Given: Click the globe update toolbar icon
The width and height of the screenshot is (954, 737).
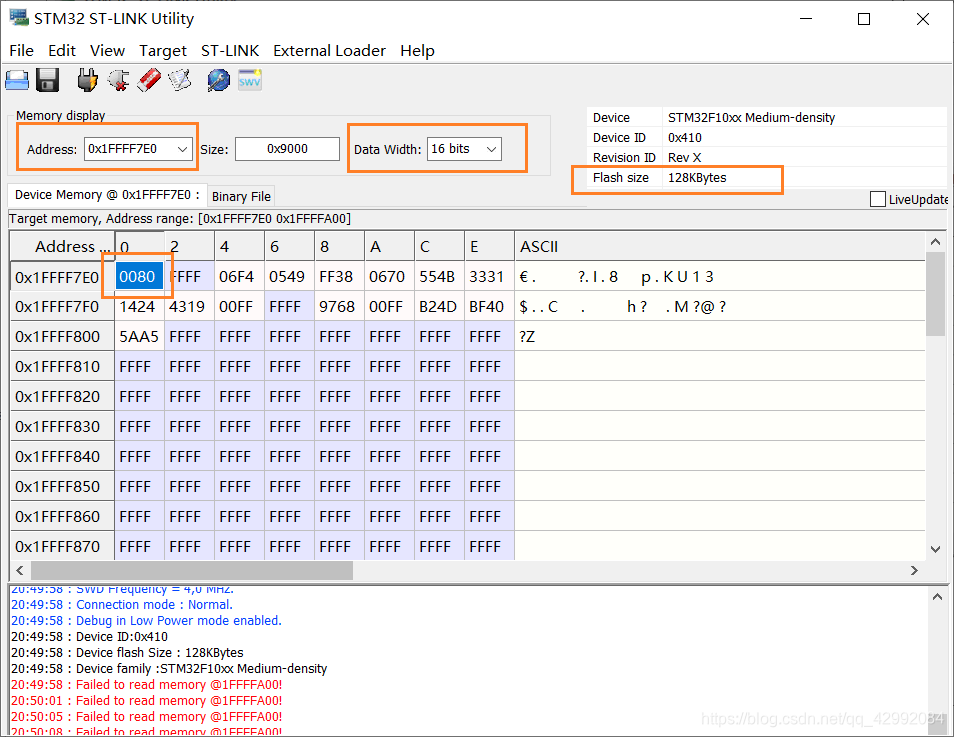Looking at the screenshot, I should coord(218,80).
